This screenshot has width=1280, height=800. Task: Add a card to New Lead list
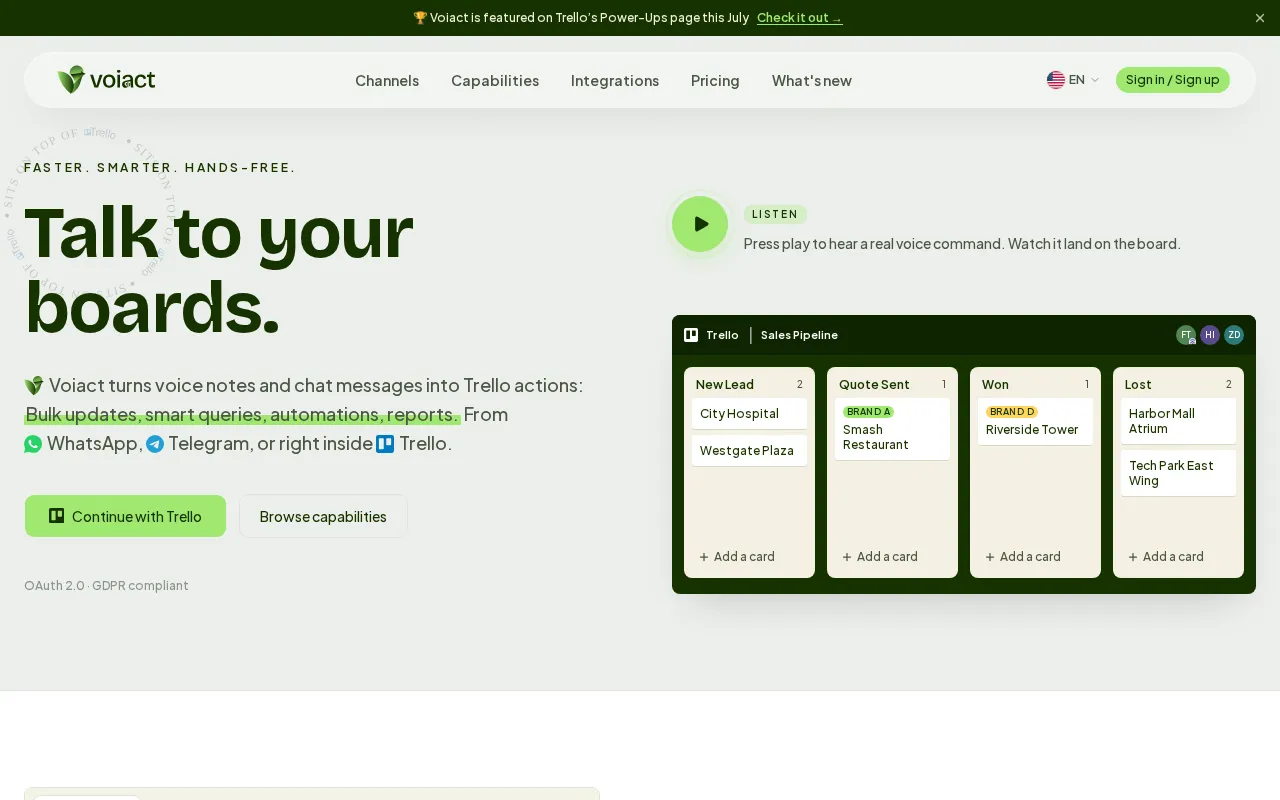[x=737, y=557]
